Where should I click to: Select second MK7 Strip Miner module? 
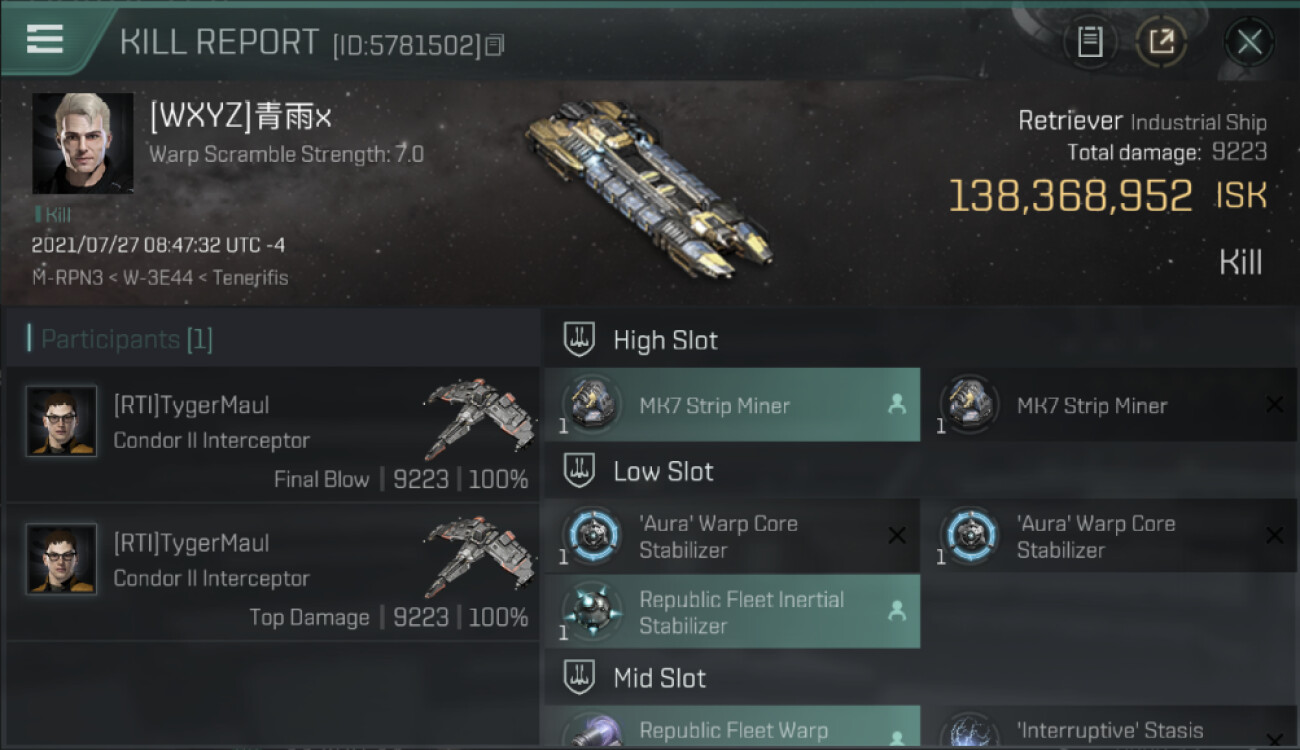(x=1110, y=405)
